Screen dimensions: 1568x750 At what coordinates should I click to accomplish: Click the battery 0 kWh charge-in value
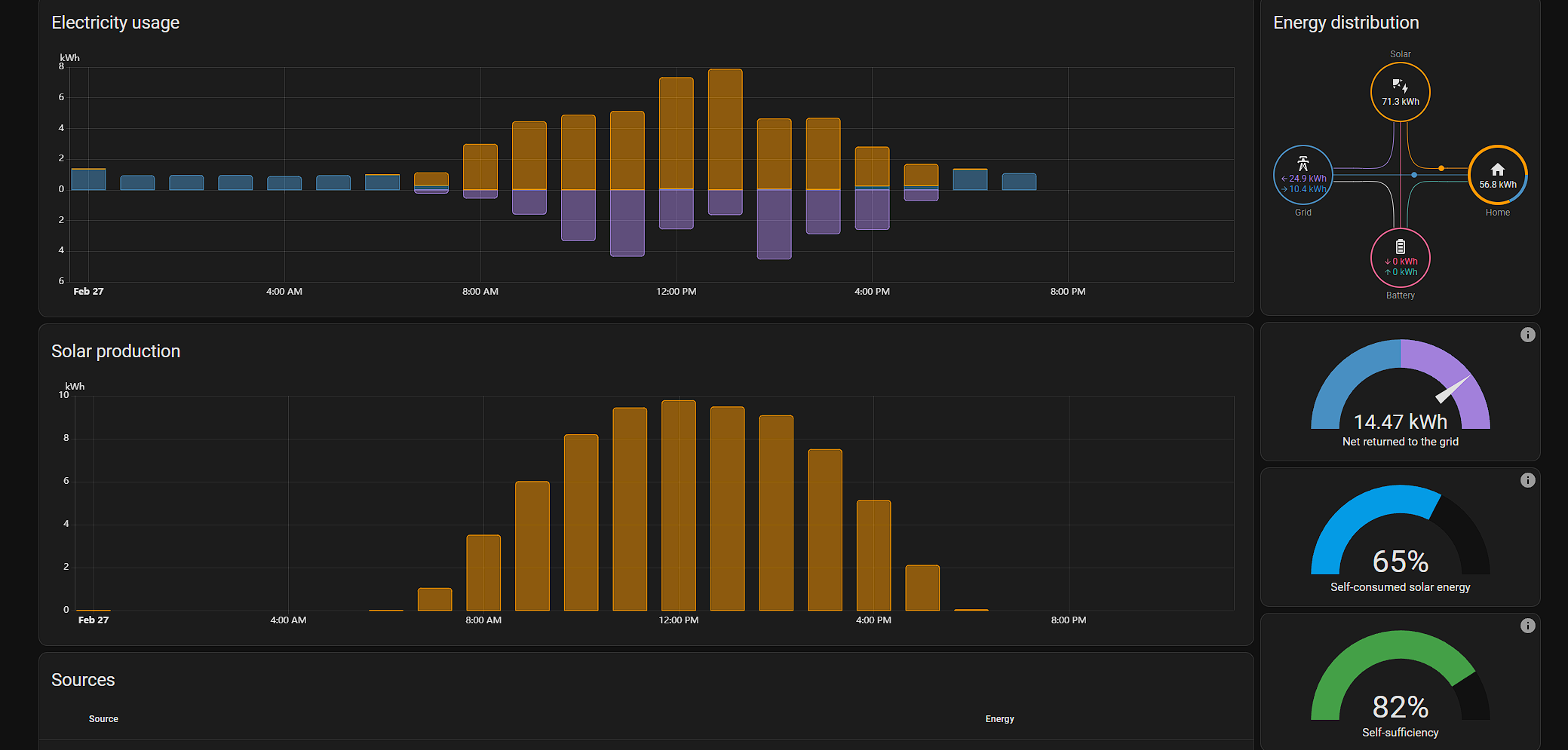click(x=1401, y=262)
